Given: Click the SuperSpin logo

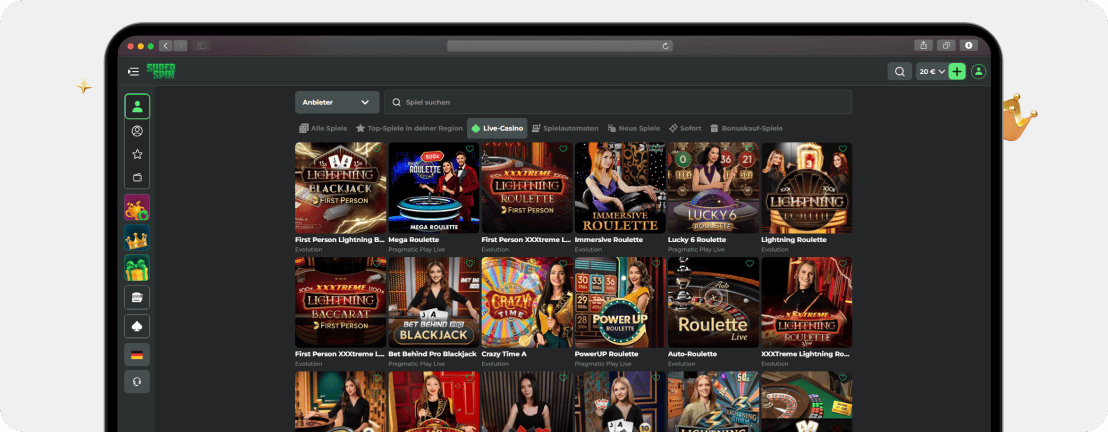Looking at the screenshot, I should [x=160, y=71].
